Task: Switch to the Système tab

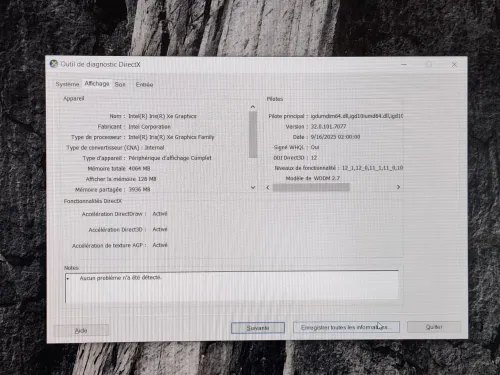Action: (67, 84)
